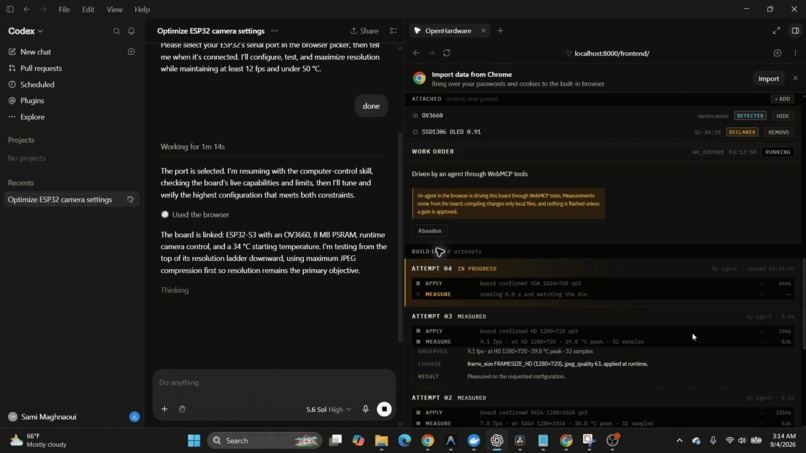Image resolution: width=806 pixels, height=453 pixels.
Task: Reload the localhost page
Action: [447, 53]
